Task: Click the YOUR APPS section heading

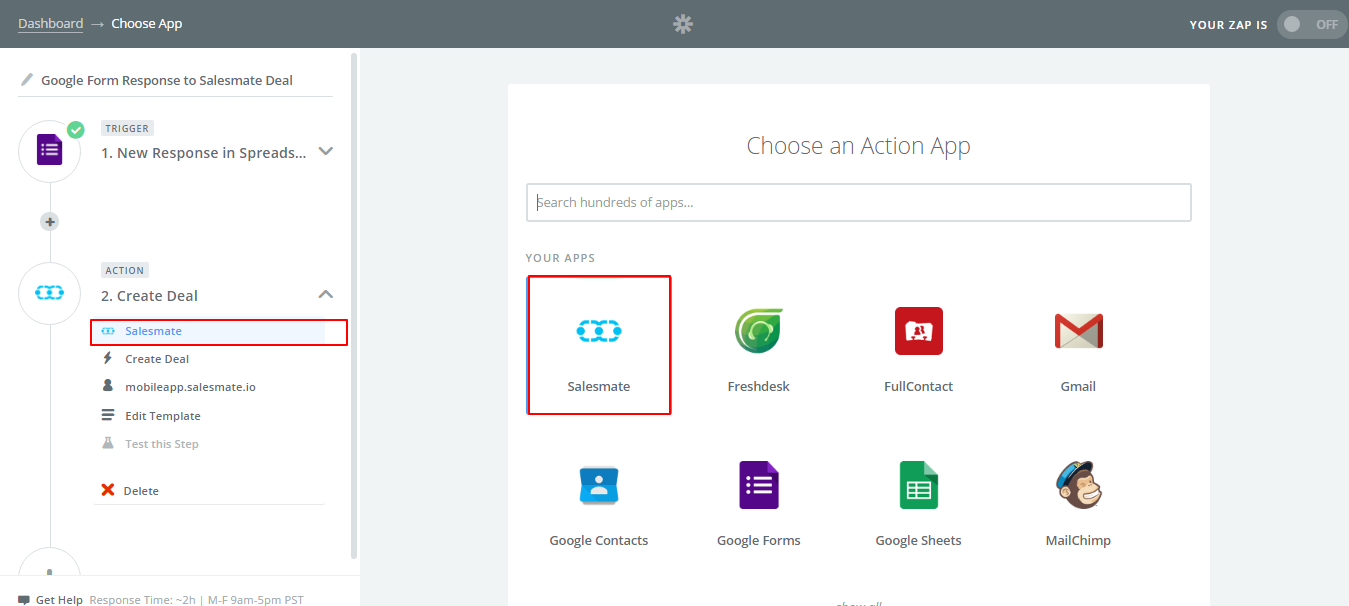Action: 560,258
